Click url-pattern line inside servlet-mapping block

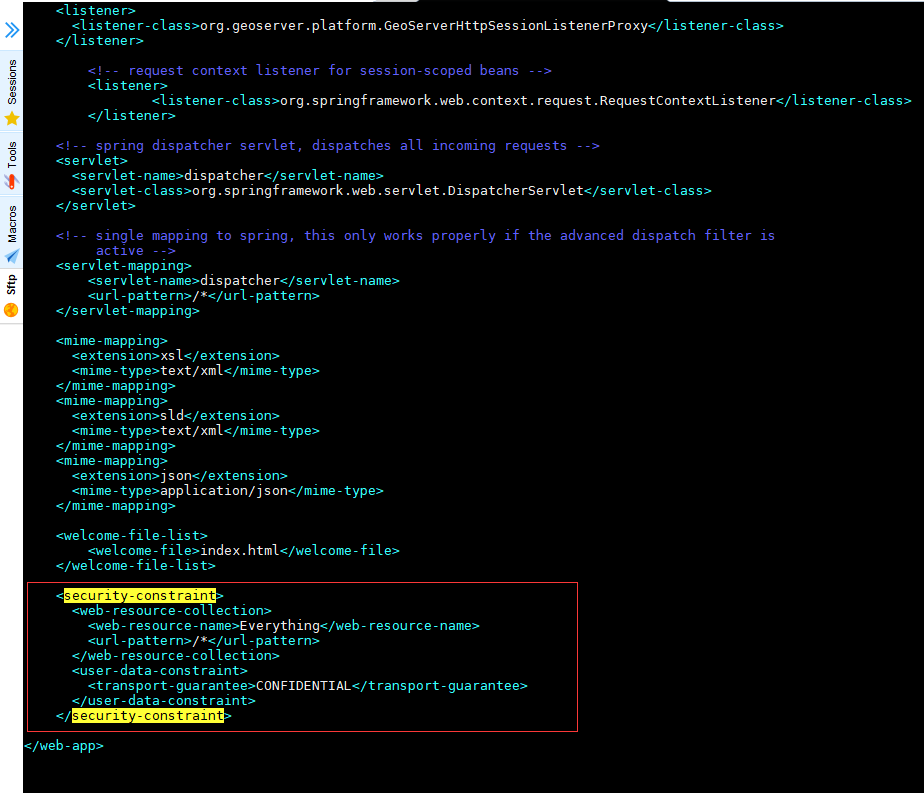coord(204,296)
